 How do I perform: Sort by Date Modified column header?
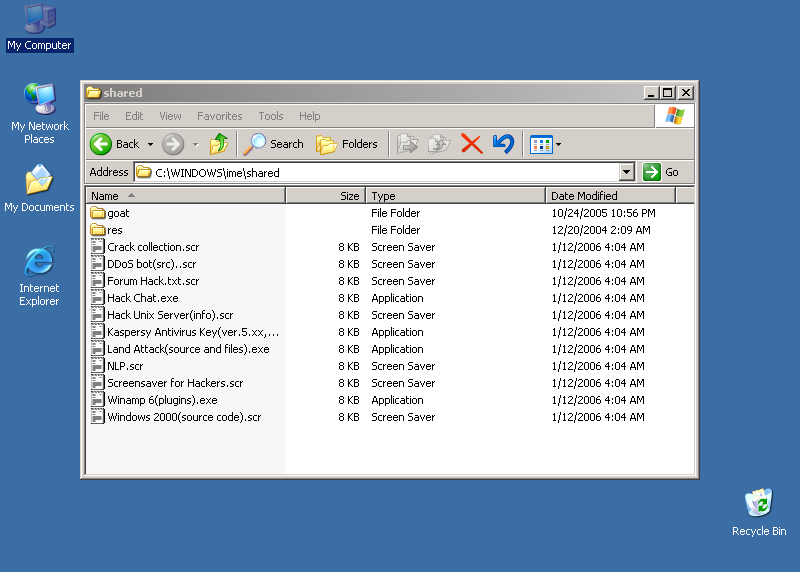[610, 195]
